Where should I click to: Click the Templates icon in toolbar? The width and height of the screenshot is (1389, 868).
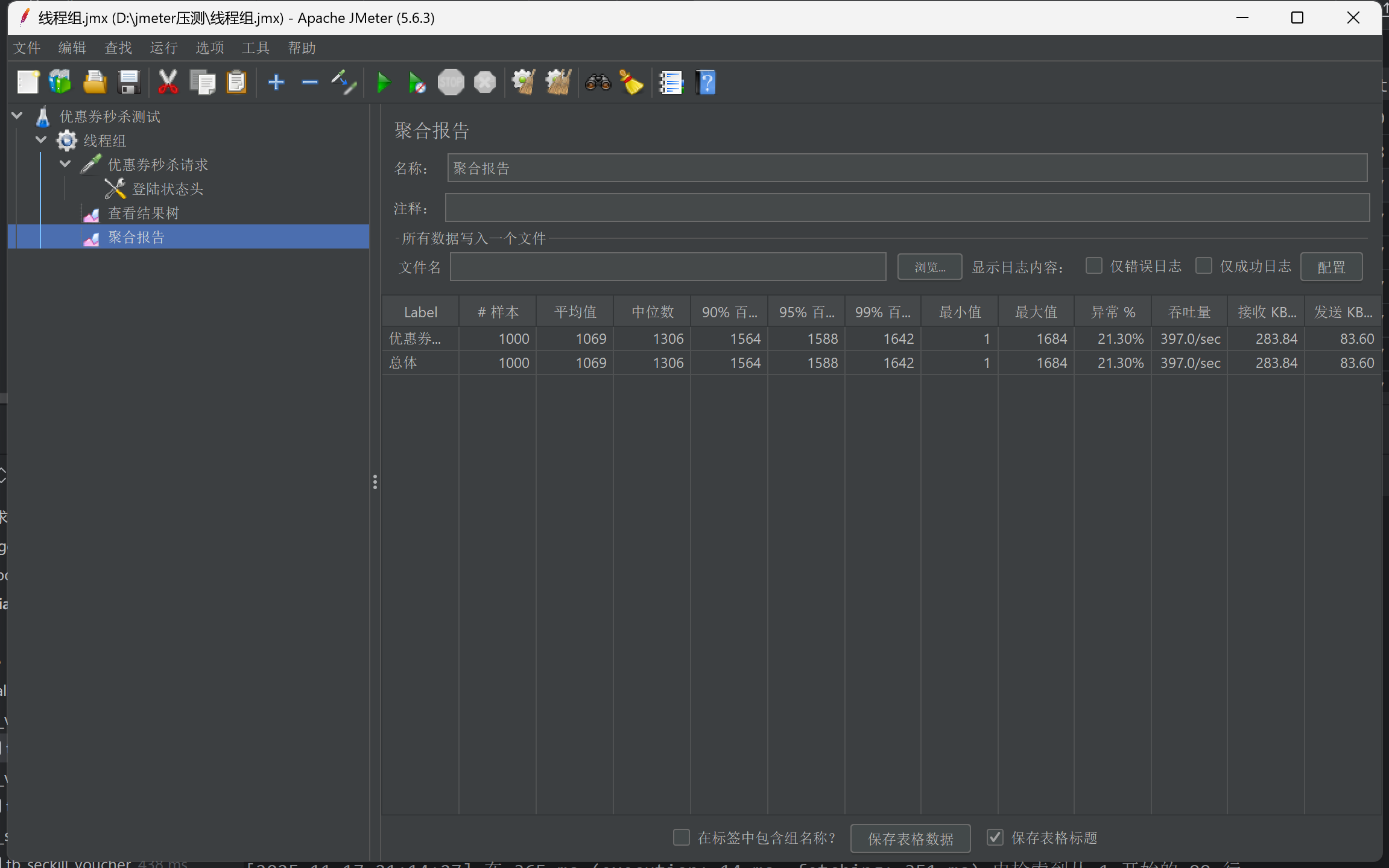pos(60,83)
